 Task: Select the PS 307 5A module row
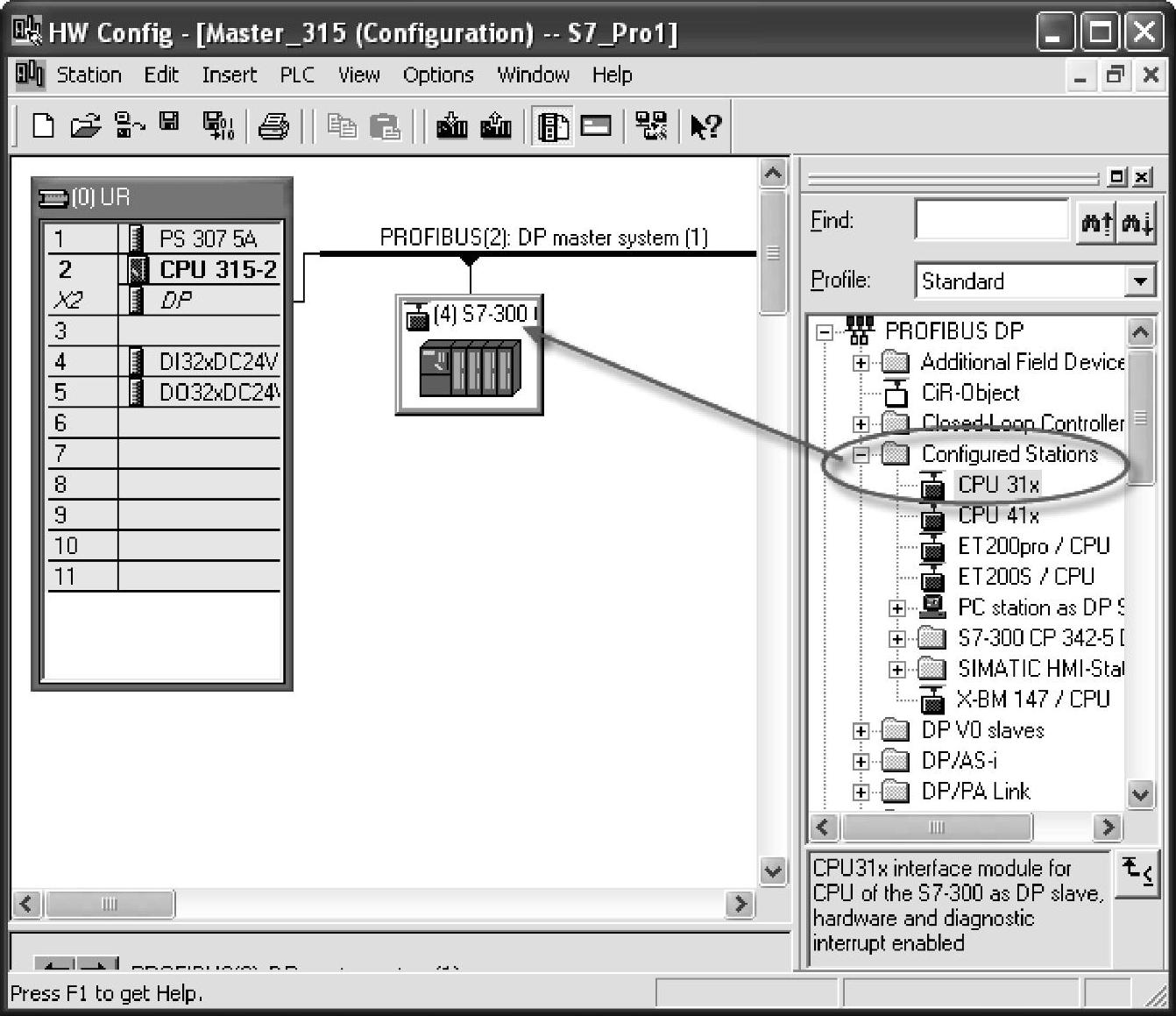(164, 238)
